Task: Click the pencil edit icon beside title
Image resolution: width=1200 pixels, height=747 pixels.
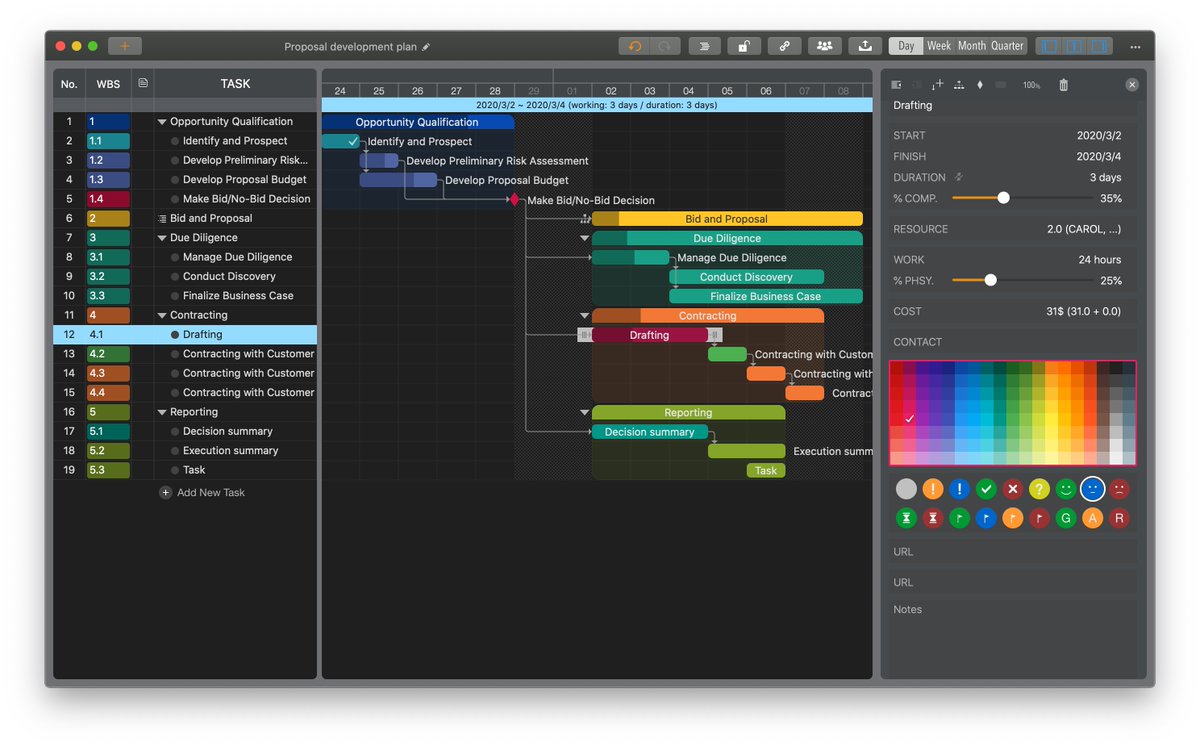Action: (x=426, y=46)
